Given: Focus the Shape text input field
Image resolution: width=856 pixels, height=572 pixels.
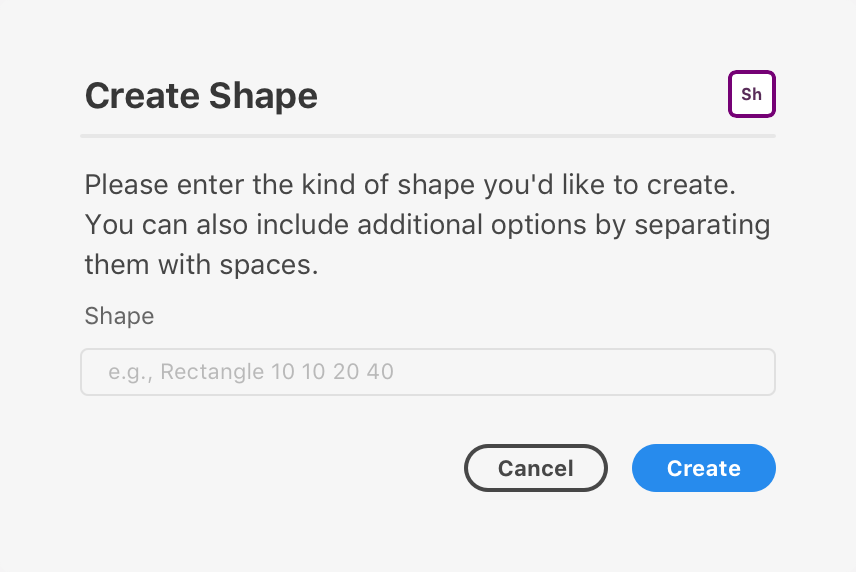Looking at the screenshot, I should (428, 372).
